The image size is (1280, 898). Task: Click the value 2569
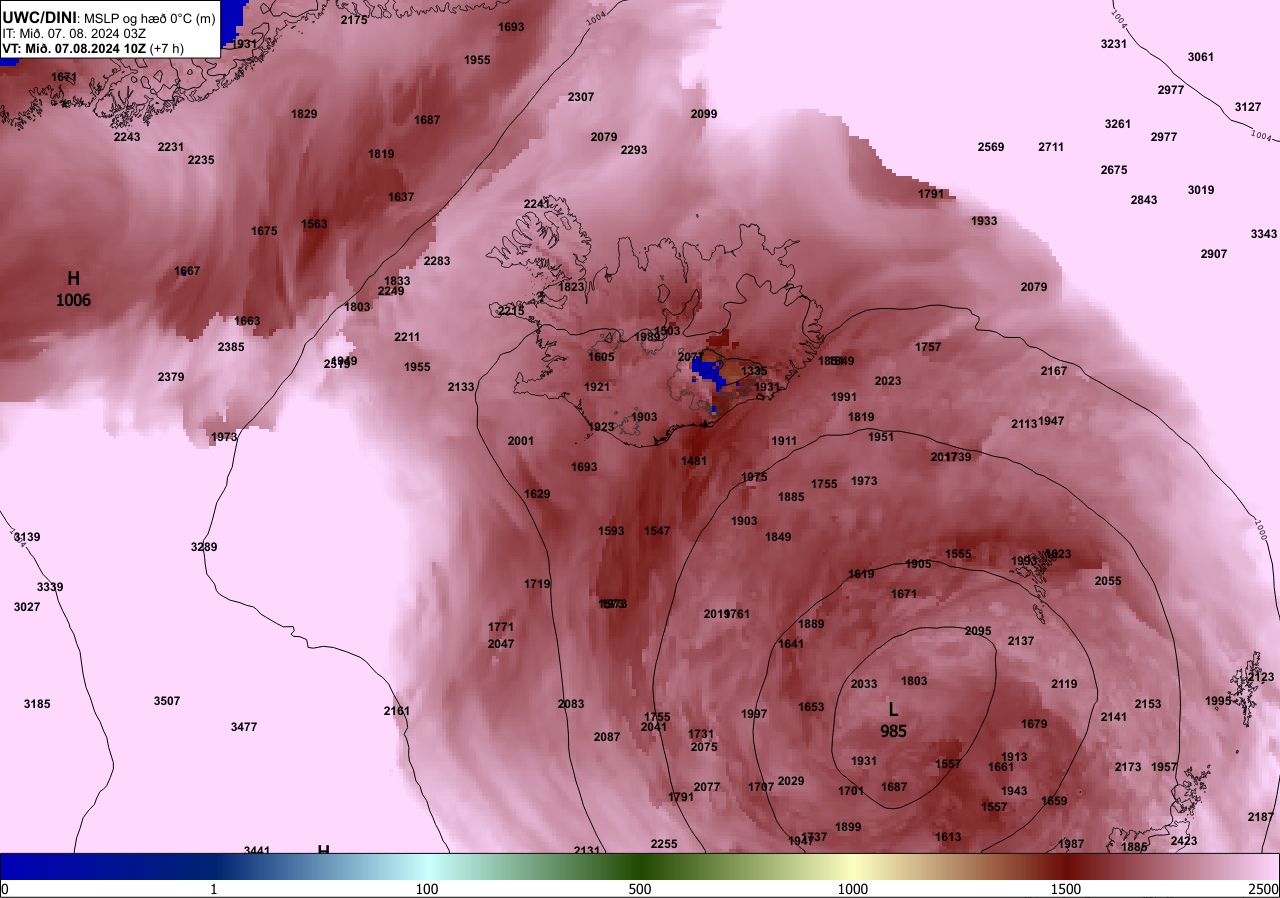(x=991, y=147)
